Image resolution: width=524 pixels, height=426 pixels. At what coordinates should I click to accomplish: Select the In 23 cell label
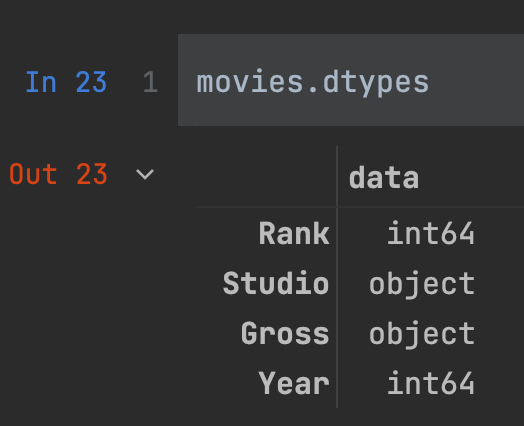point(66,82)
